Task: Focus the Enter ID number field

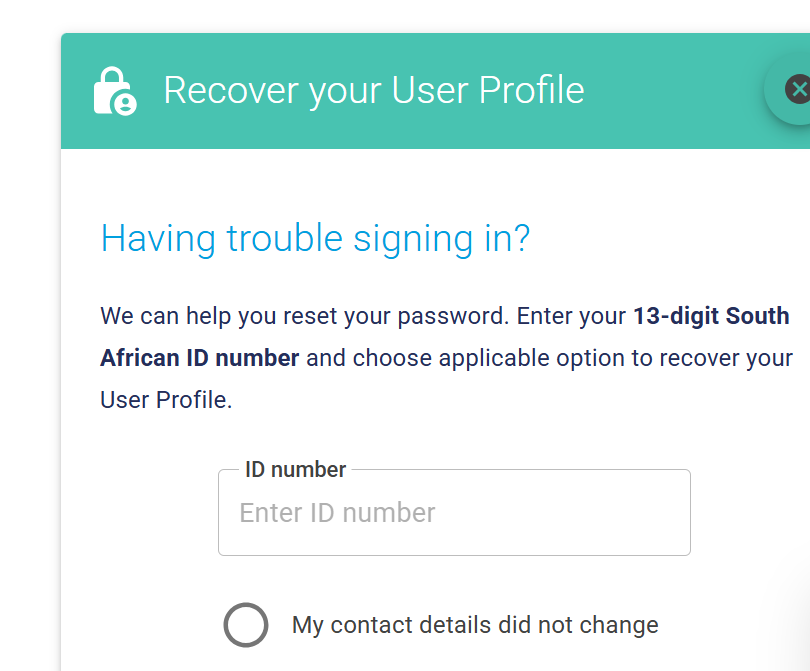Action: click(x=454, y=512)
